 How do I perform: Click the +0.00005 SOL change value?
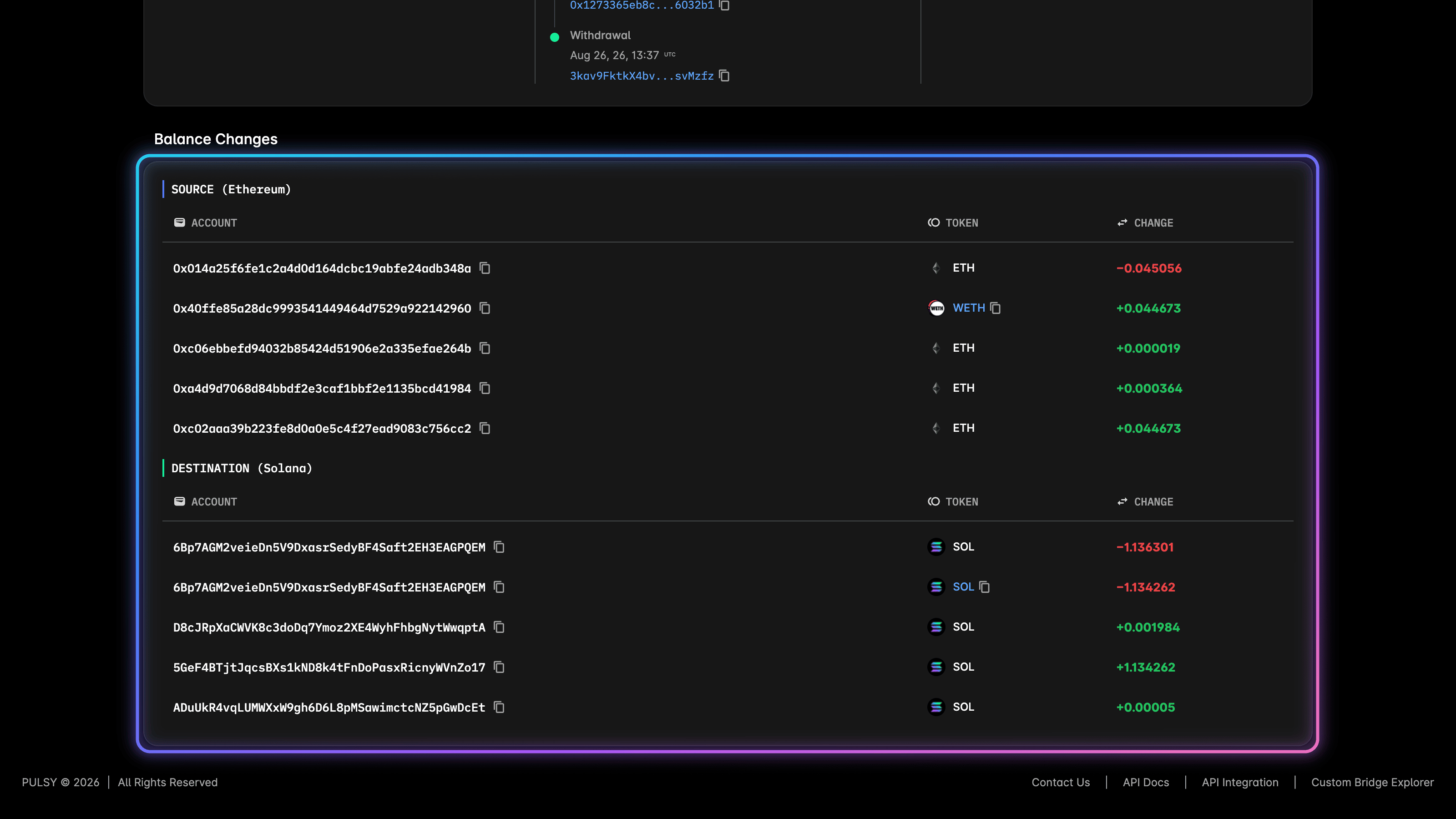tap(1146, 708)
